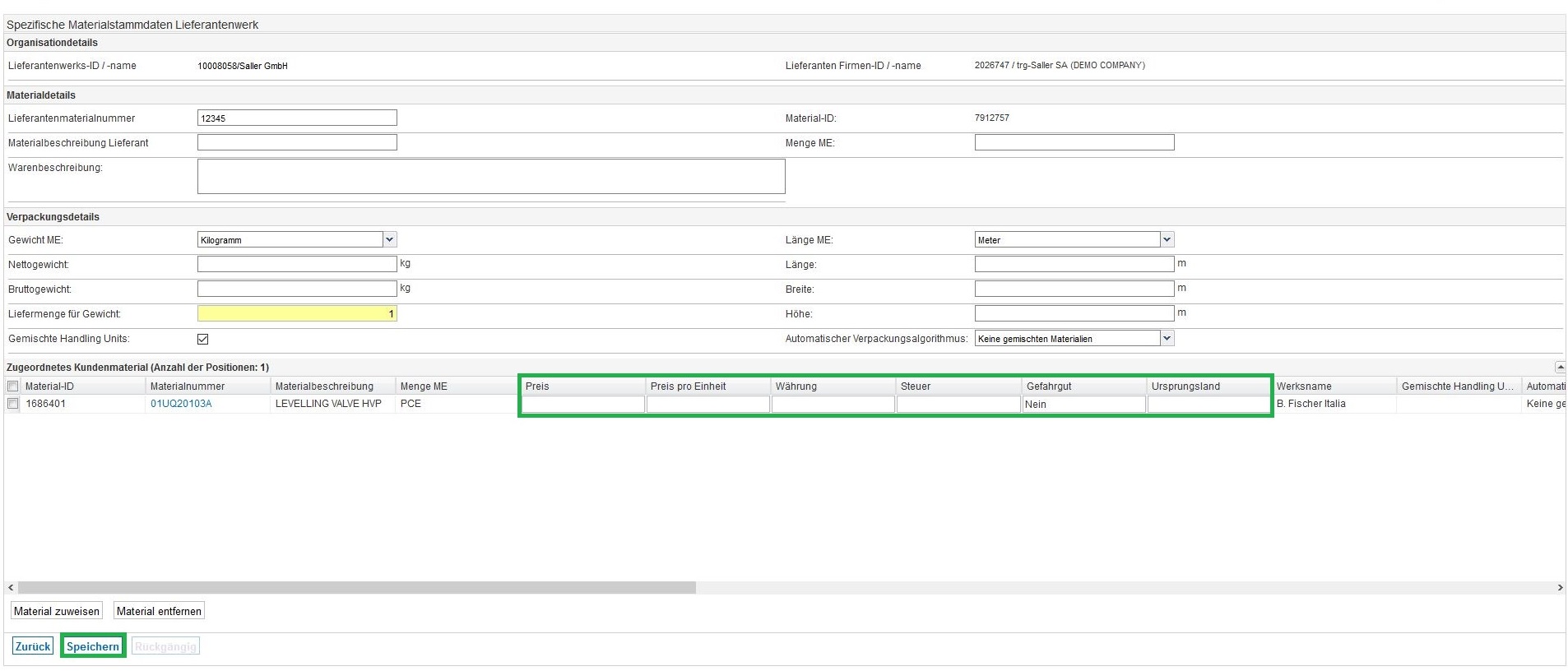Sort by the Materialnummer column header

[208, 386]
